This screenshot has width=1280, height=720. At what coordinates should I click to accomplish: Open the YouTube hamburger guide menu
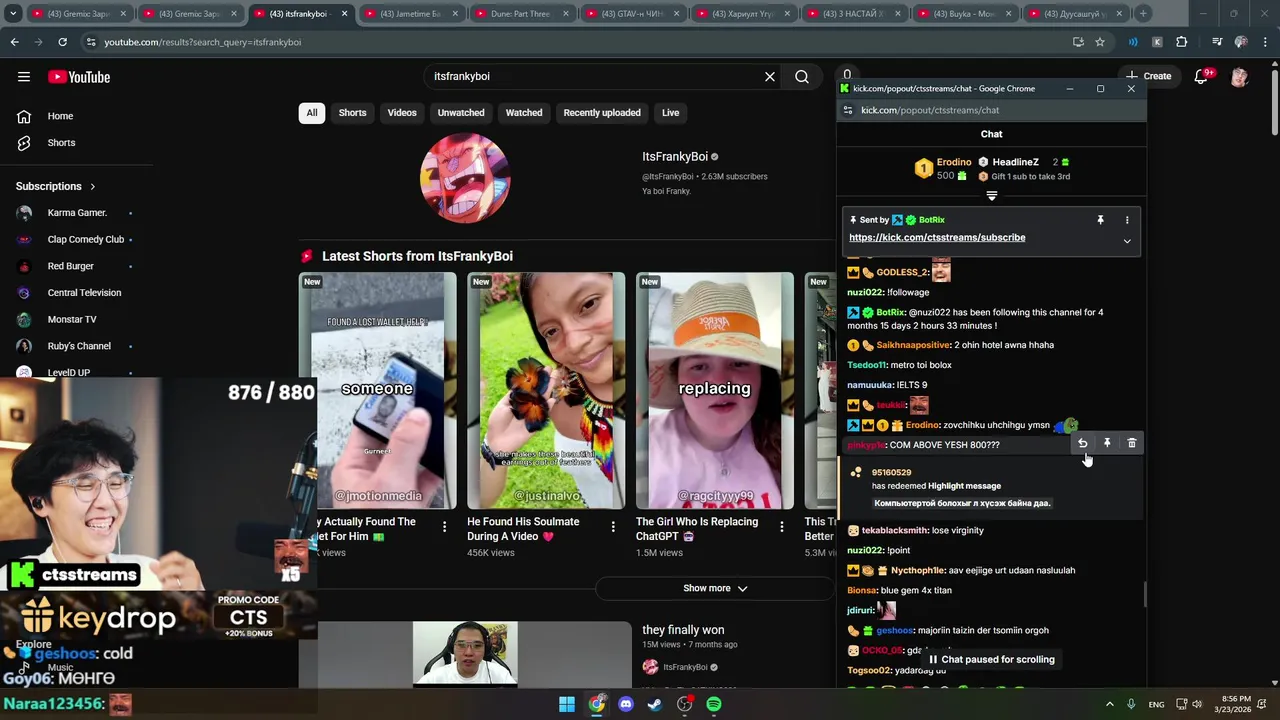click(x=24, y=77)
